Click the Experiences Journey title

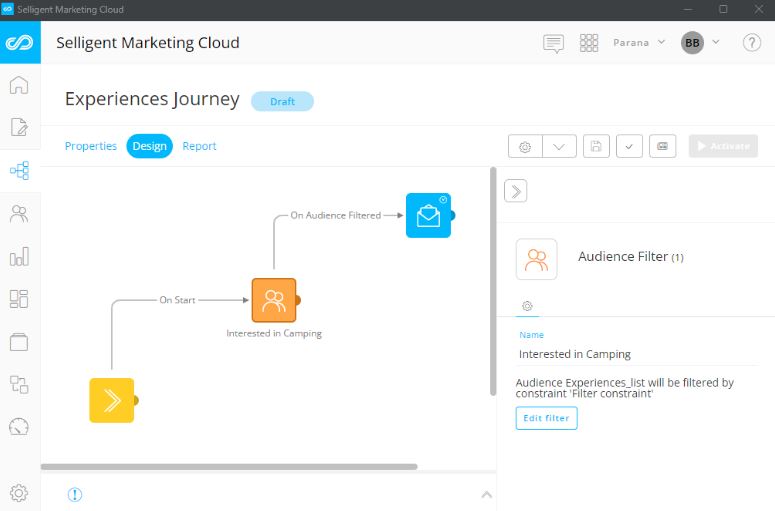pyautogui.click(x=152, y=99)
